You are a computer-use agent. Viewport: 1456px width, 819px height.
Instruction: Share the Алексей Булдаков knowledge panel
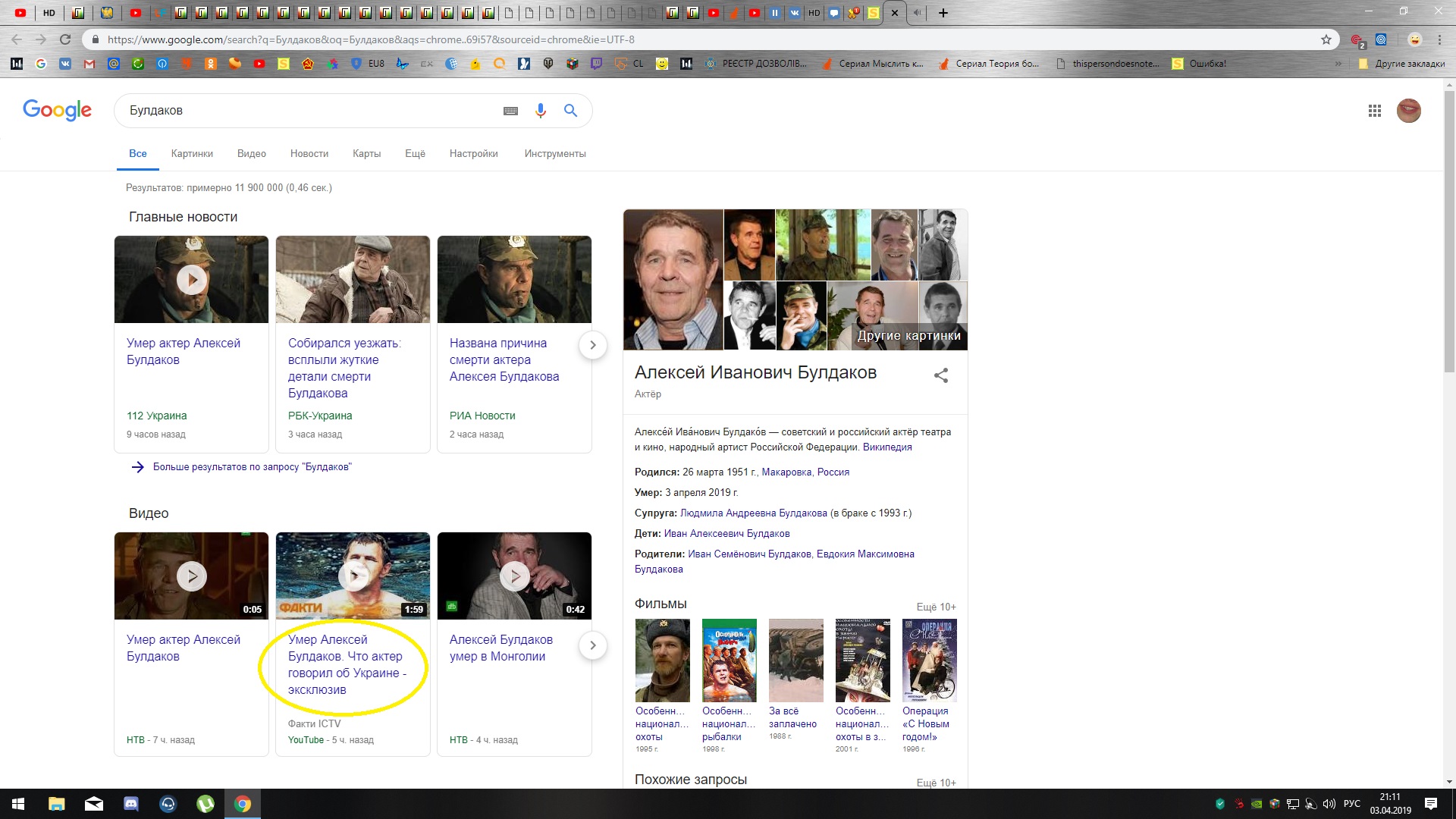coord(940,375)
